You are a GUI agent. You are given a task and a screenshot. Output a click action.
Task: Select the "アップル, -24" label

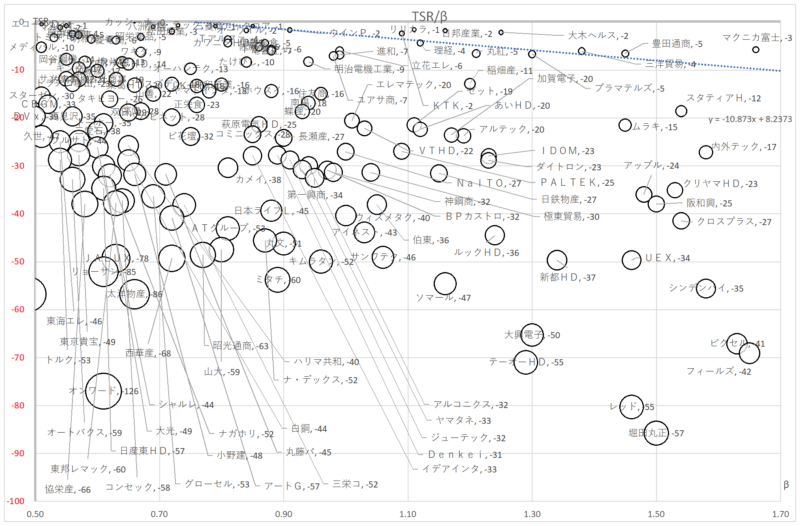coord(652,165)
